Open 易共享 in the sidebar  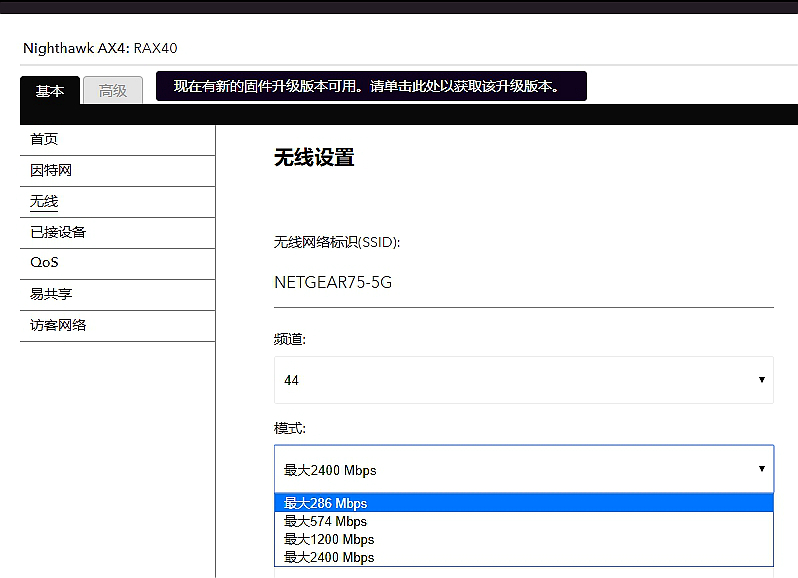[118, 294]
